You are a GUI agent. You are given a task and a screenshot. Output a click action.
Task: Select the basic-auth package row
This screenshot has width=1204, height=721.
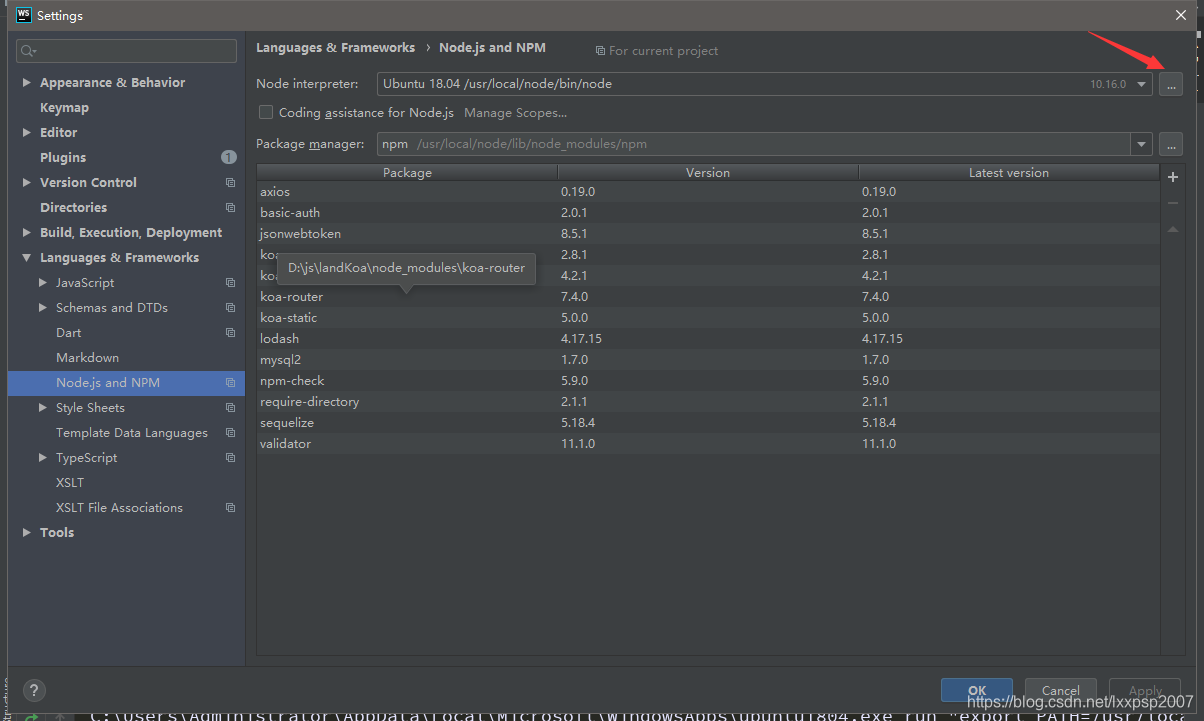(x=708, y=213)
